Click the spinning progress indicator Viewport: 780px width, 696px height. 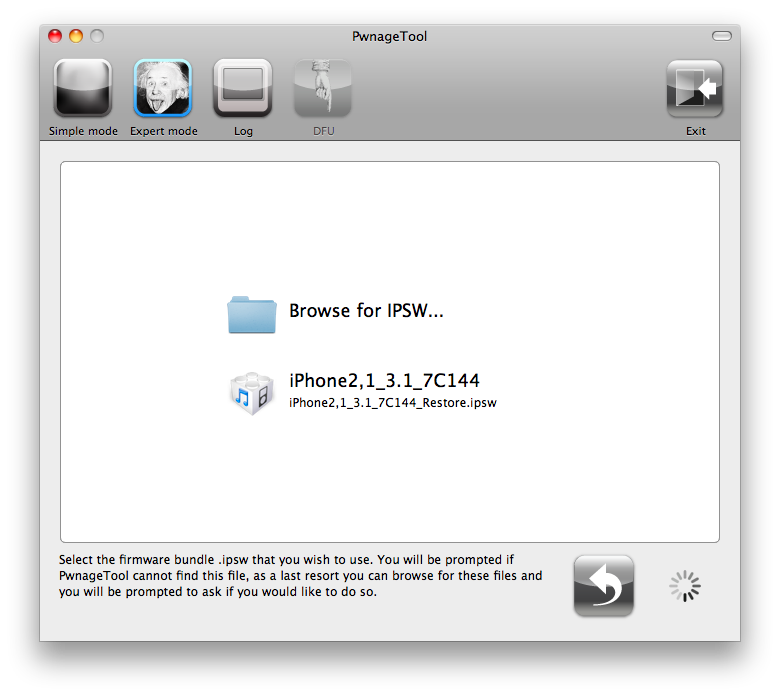[685, 587]
